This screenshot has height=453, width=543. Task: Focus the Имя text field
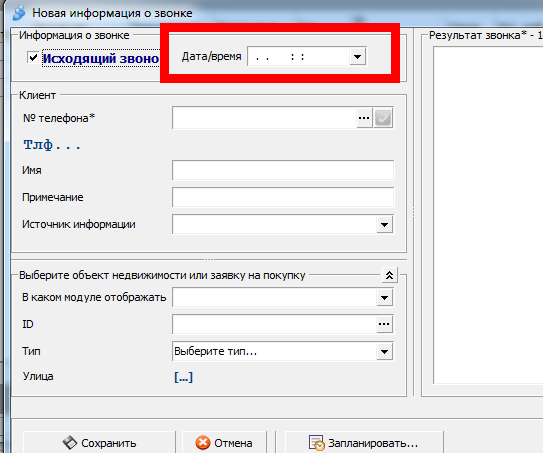click(283, 170)
